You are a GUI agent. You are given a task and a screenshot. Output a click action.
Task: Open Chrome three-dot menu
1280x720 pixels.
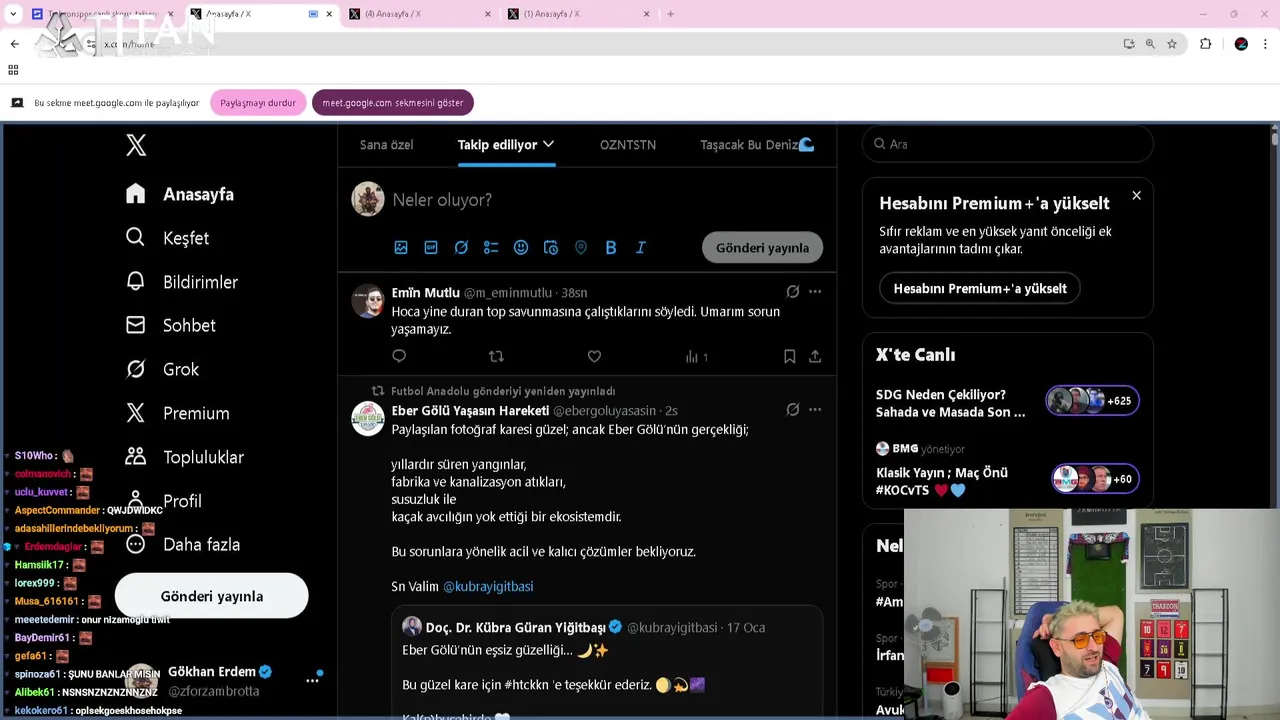tap(1266, 44)
